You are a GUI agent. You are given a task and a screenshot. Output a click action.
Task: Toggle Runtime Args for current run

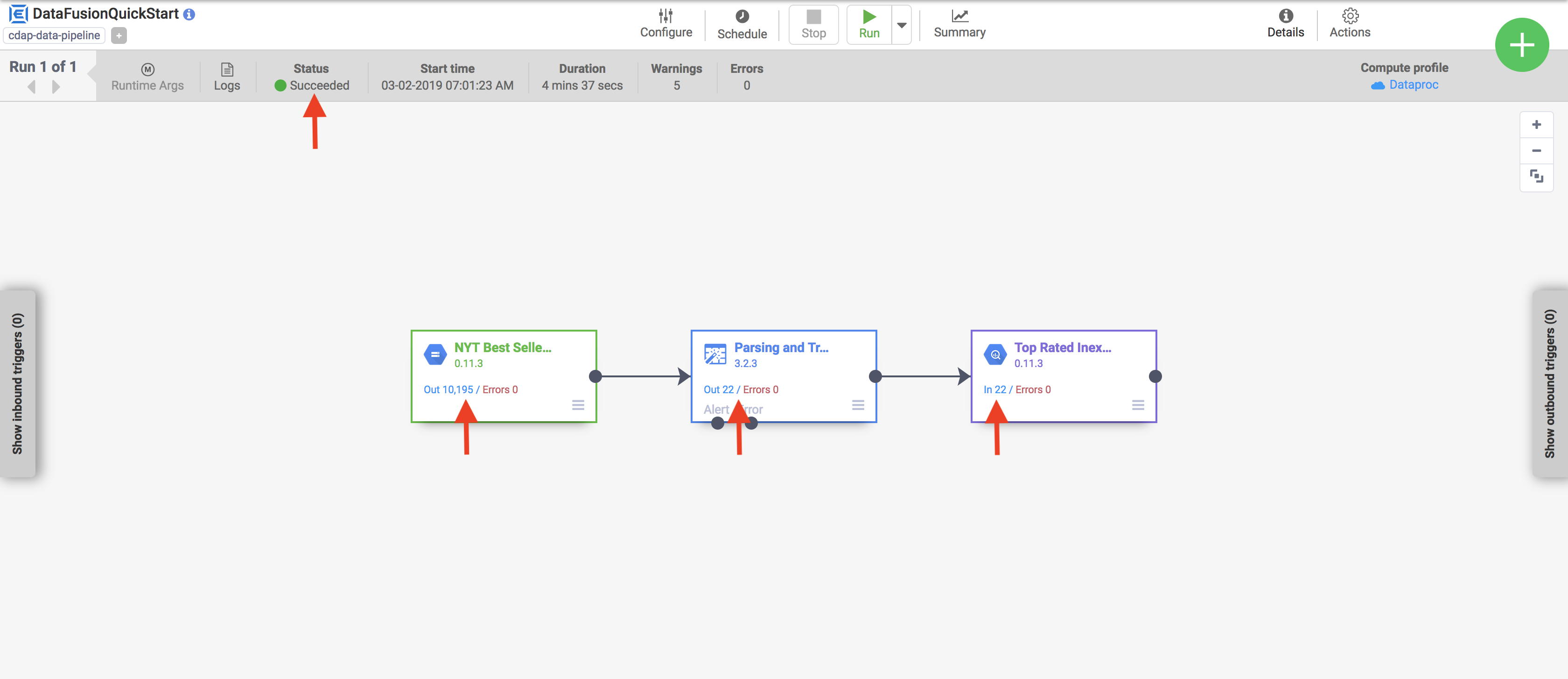(147, 77)
